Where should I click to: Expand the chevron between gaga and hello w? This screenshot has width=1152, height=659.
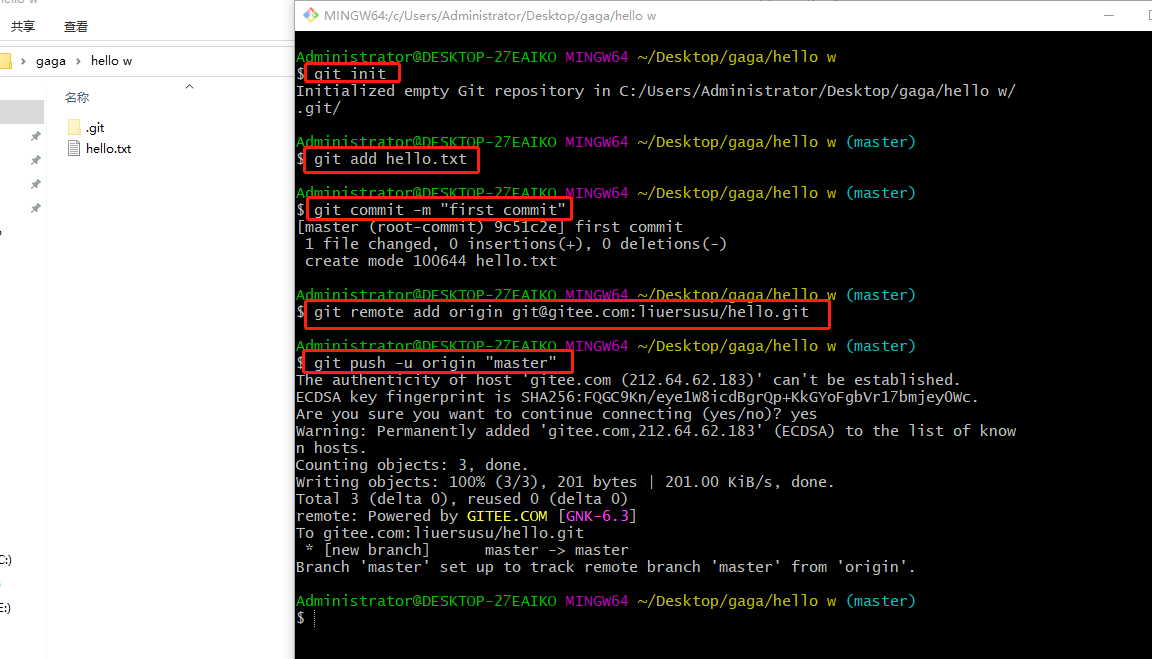[78, 61]
